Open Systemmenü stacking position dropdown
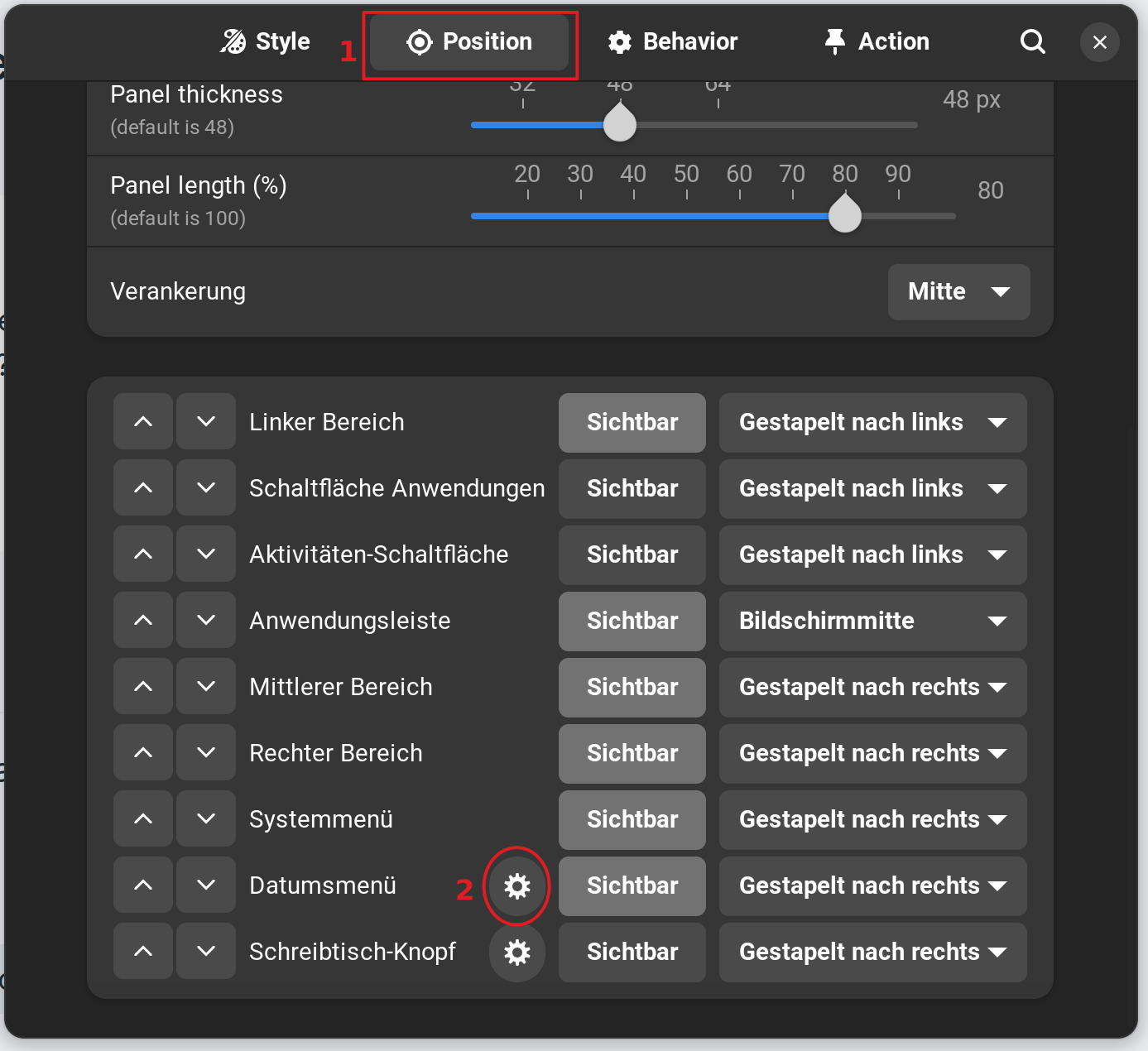The width and height of the screenshot is (1148, 1051). 872,819
